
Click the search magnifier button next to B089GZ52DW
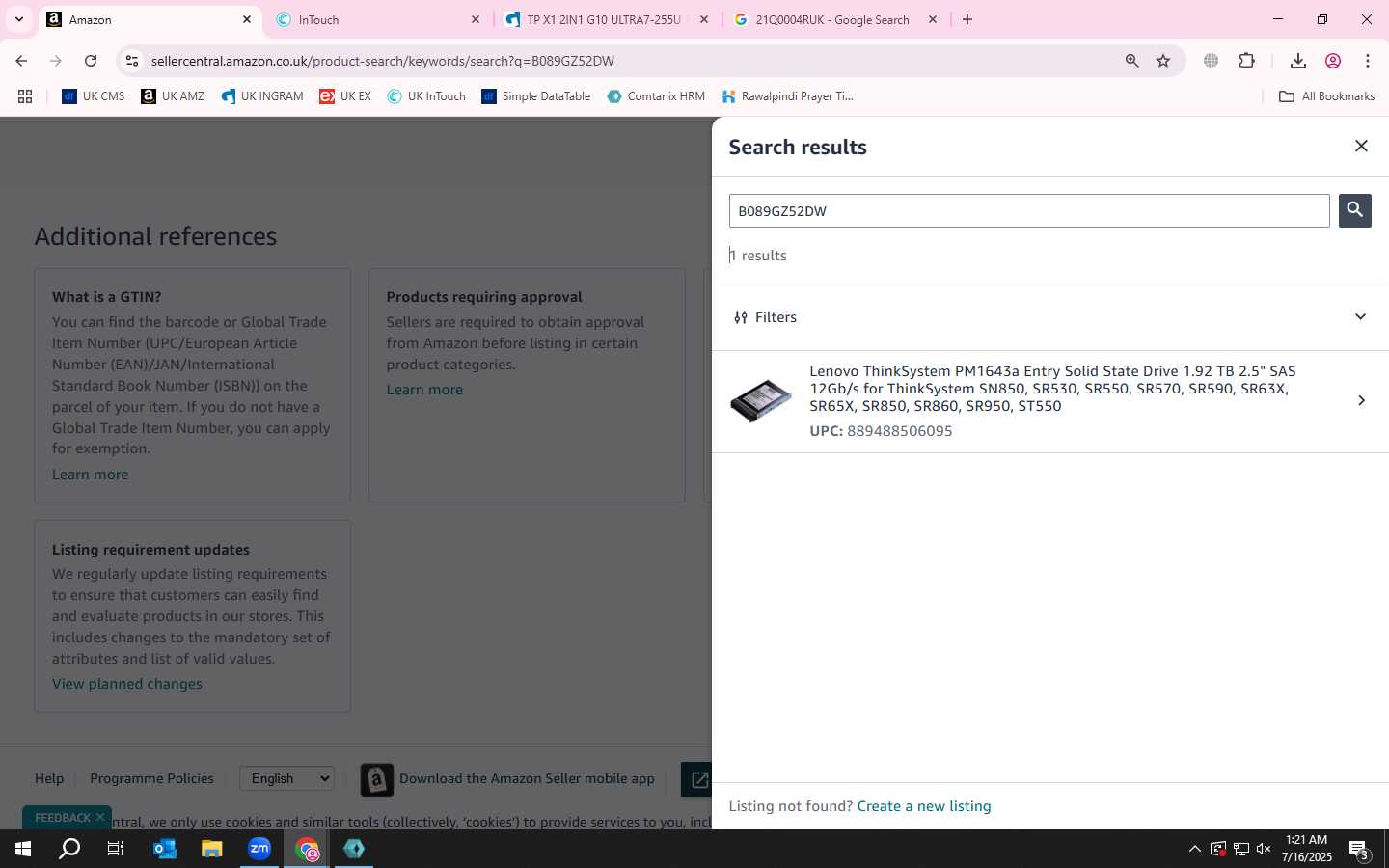tap(1354, 210)
